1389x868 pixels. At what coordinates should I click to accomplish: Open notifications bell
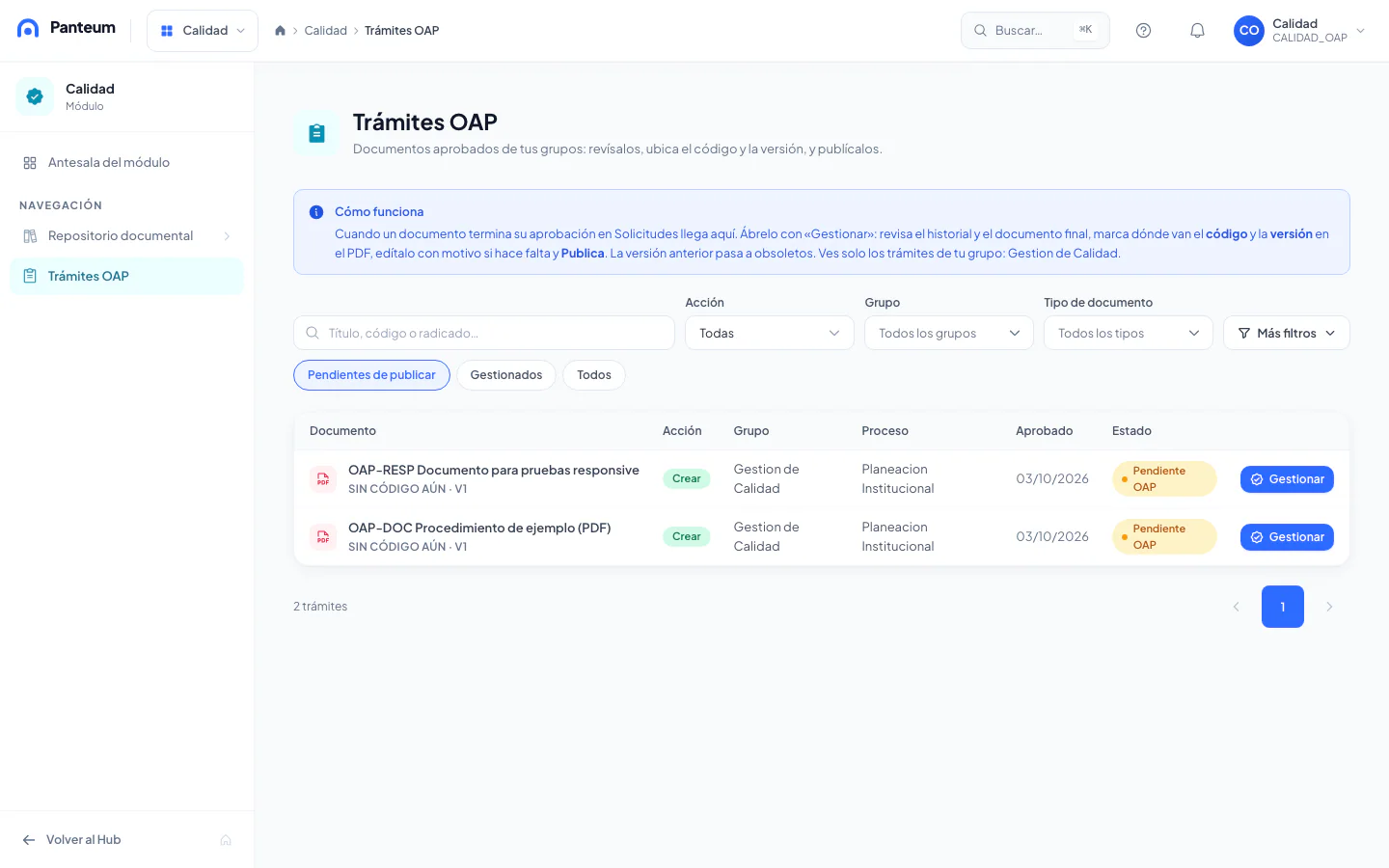pos(1197,31)
